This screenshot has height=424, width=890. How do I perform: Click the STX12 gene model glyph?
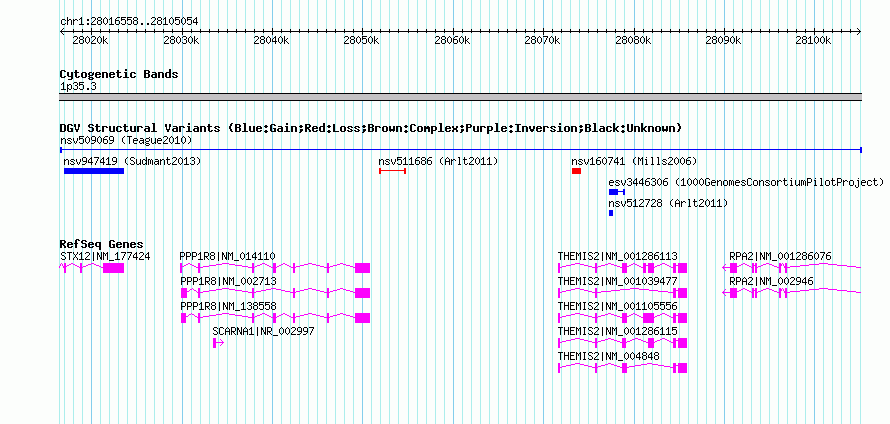[x=92, y=268]
